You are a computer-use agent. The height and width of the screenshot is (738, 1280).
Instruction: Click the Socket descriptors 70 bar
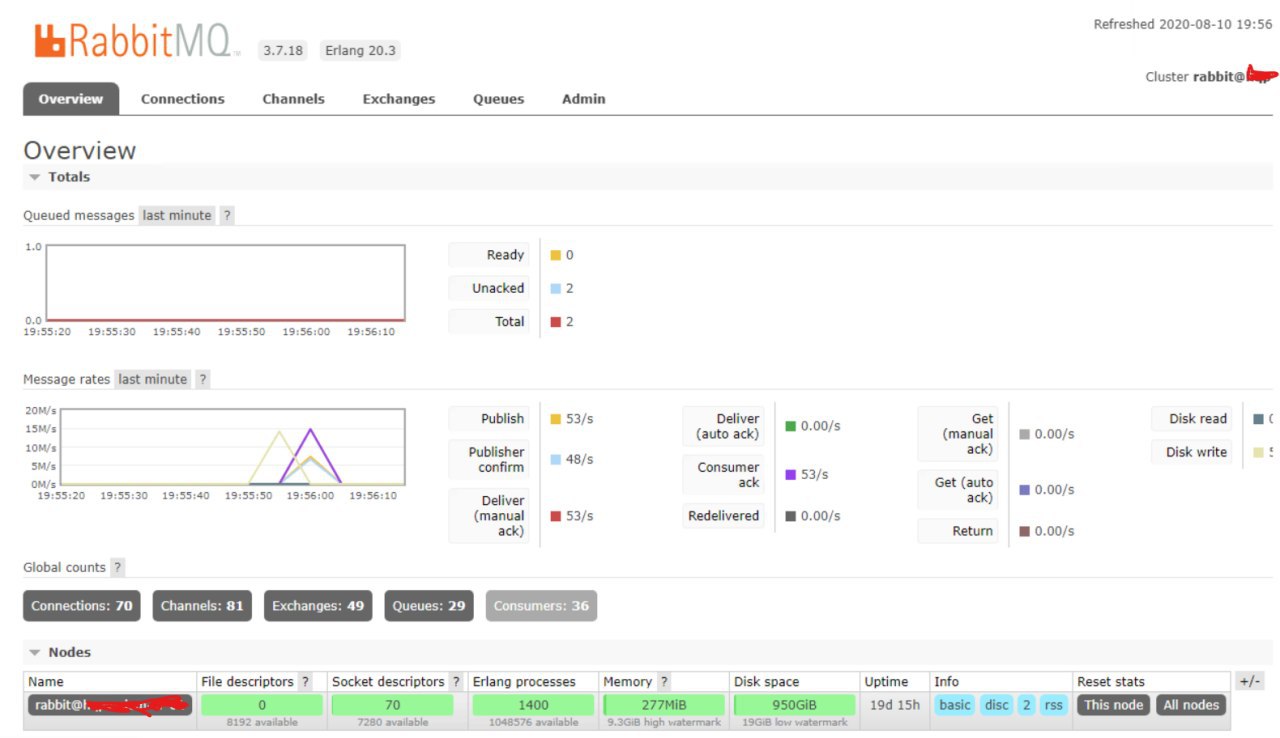pos(392,705)
